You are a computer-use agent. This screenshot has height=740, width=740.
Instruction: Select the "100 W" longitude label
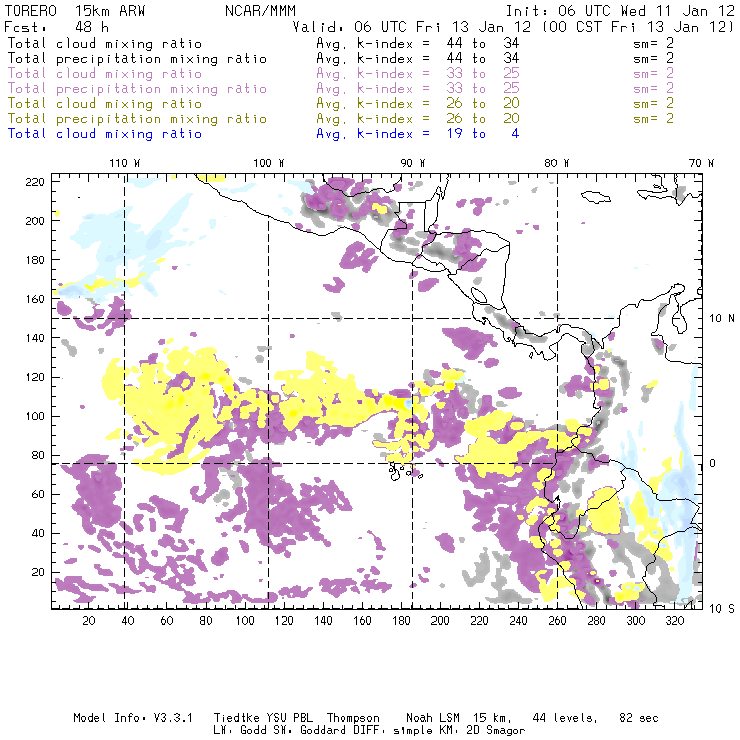(x=269, y=163)
